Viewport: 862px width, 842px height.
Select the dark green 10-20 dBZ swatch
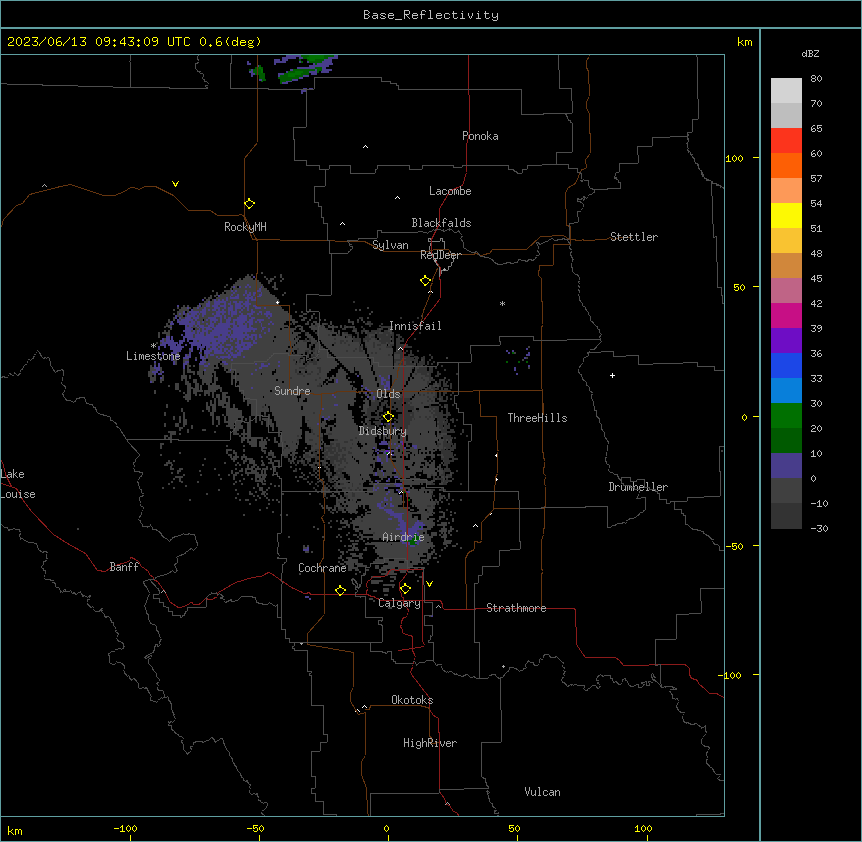point(786,440)
